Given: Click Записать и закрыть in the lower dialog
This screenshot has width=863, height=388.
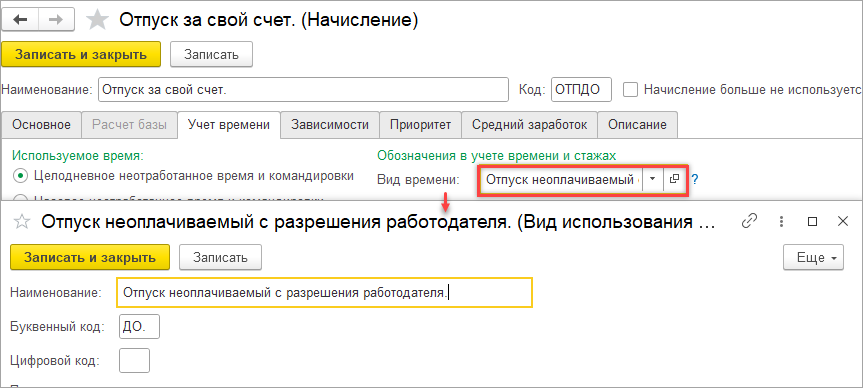Looking at the screenshot, I should [x=90, y=258].
